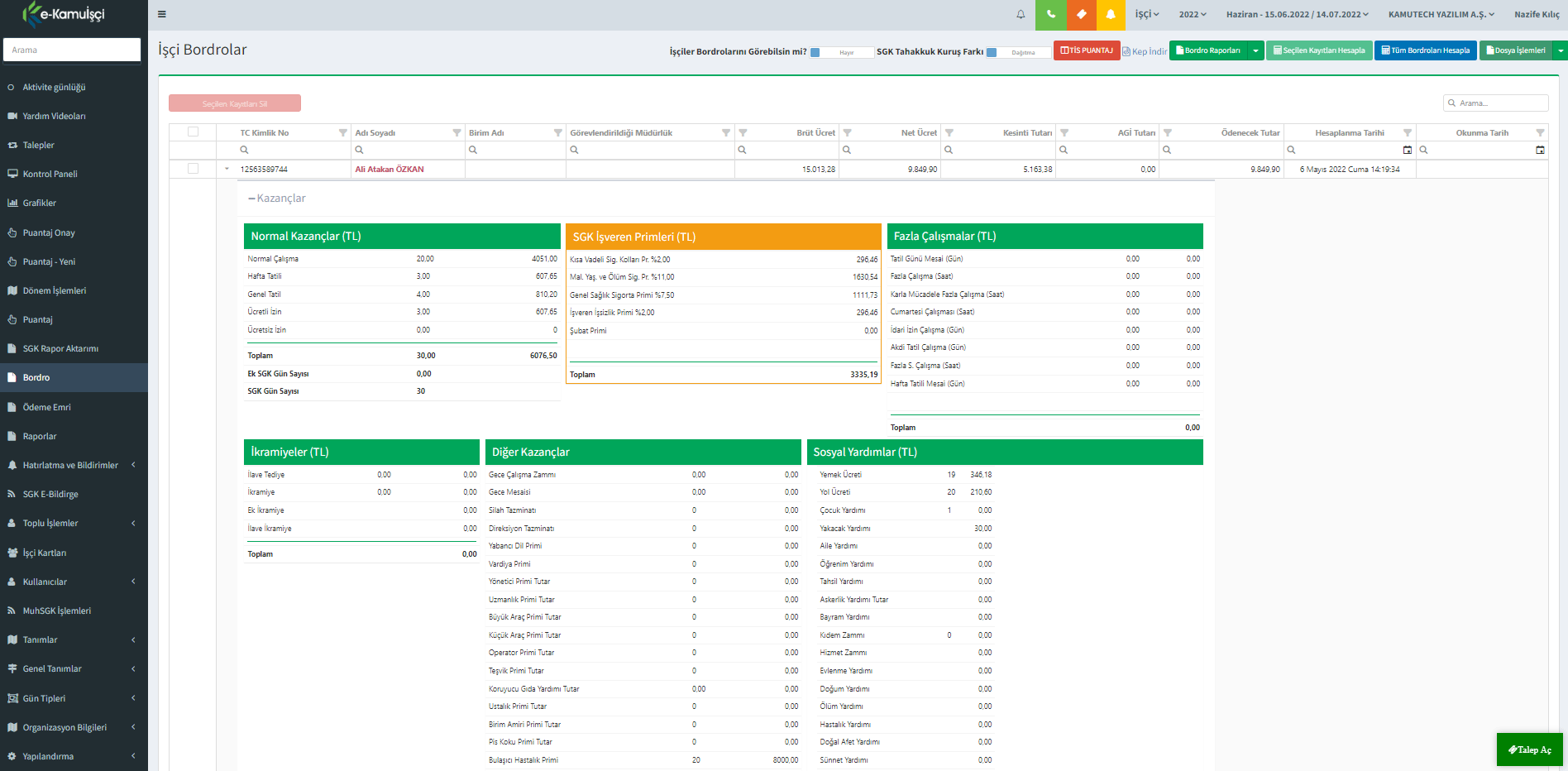Collapse the Kazançlar section
Viewport: 1568px width, 771px height.
pyautogui.click(x=277, y=199)
